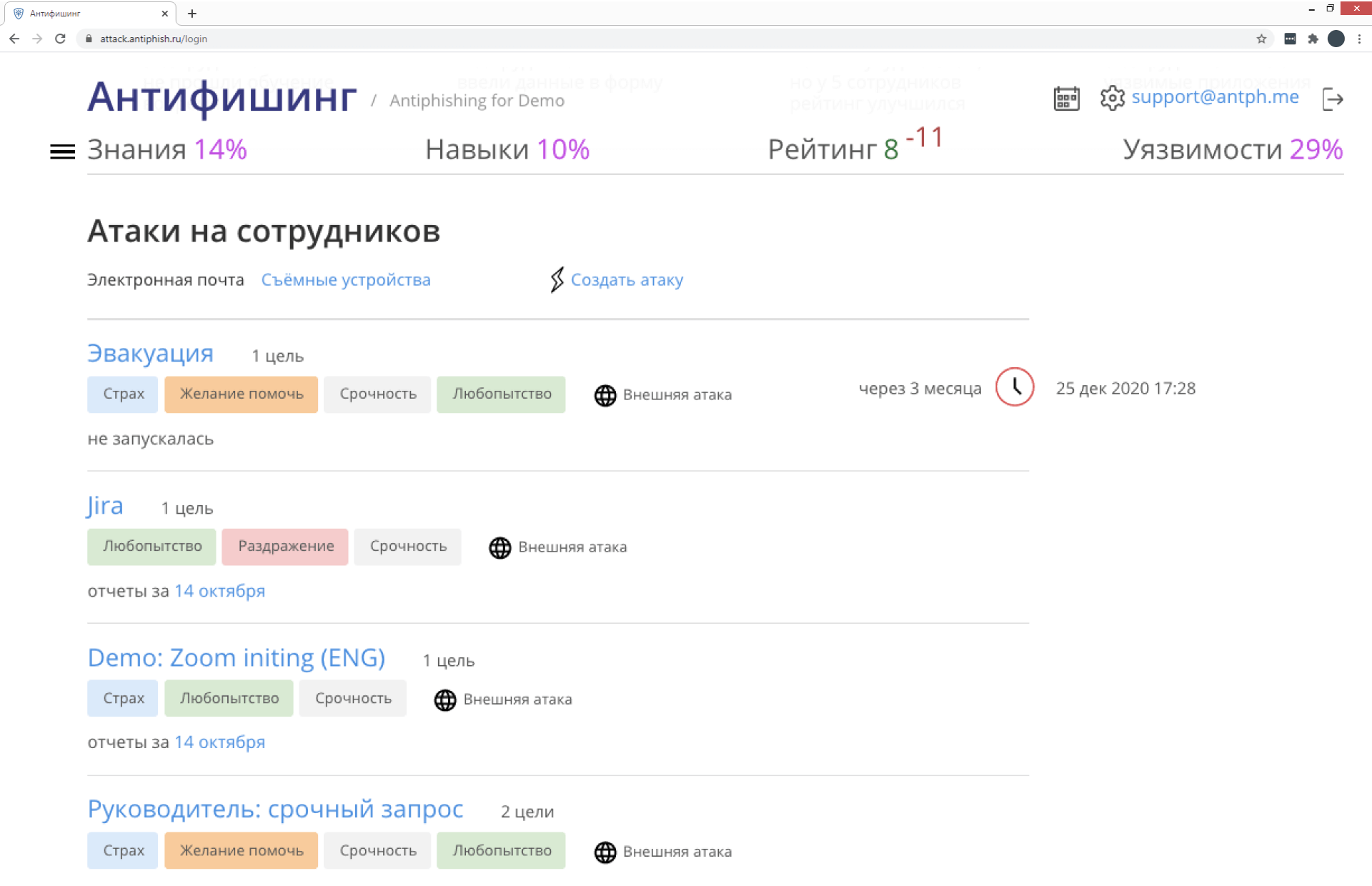Click the logout arrow icon
The image size is (1372, 886).
coord(1333,99)
